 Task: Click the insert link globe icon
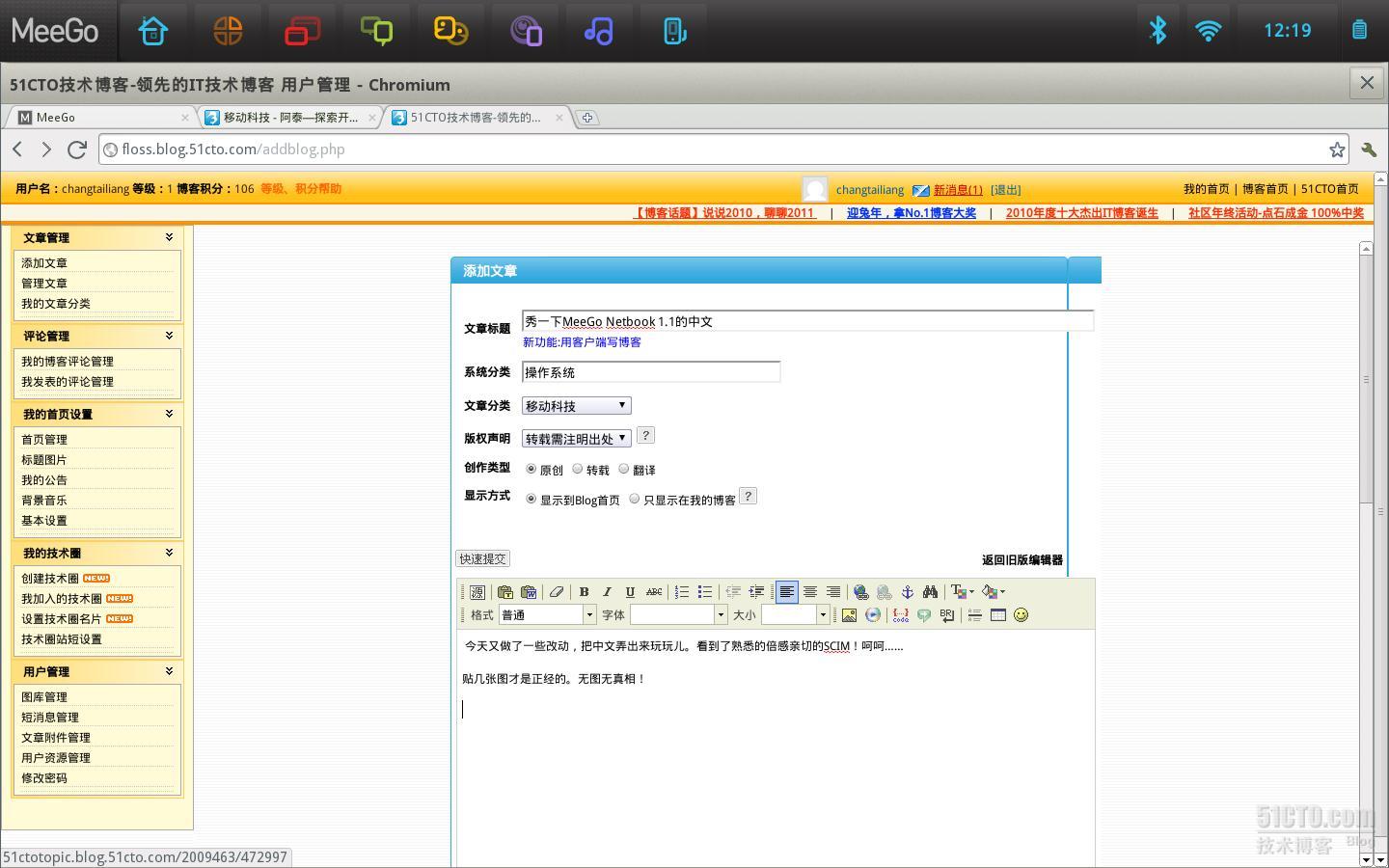click(x=860, y=592)
